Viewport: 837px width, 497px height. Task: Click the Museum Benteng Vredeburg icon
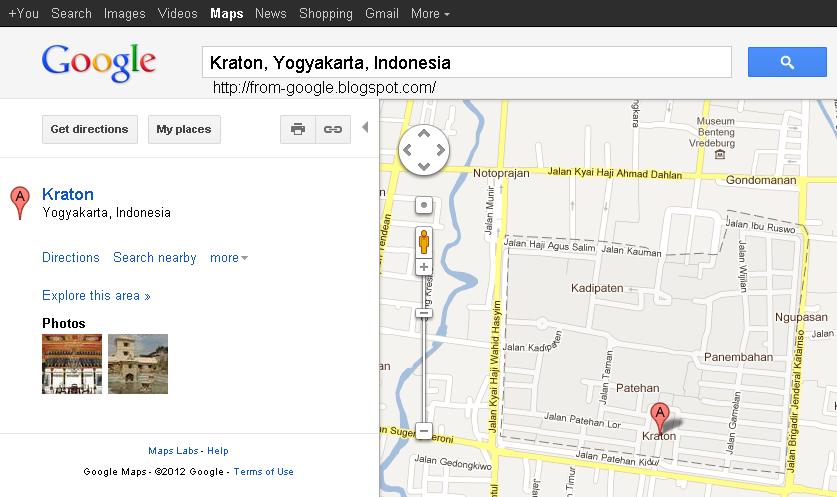coord(720,154)
